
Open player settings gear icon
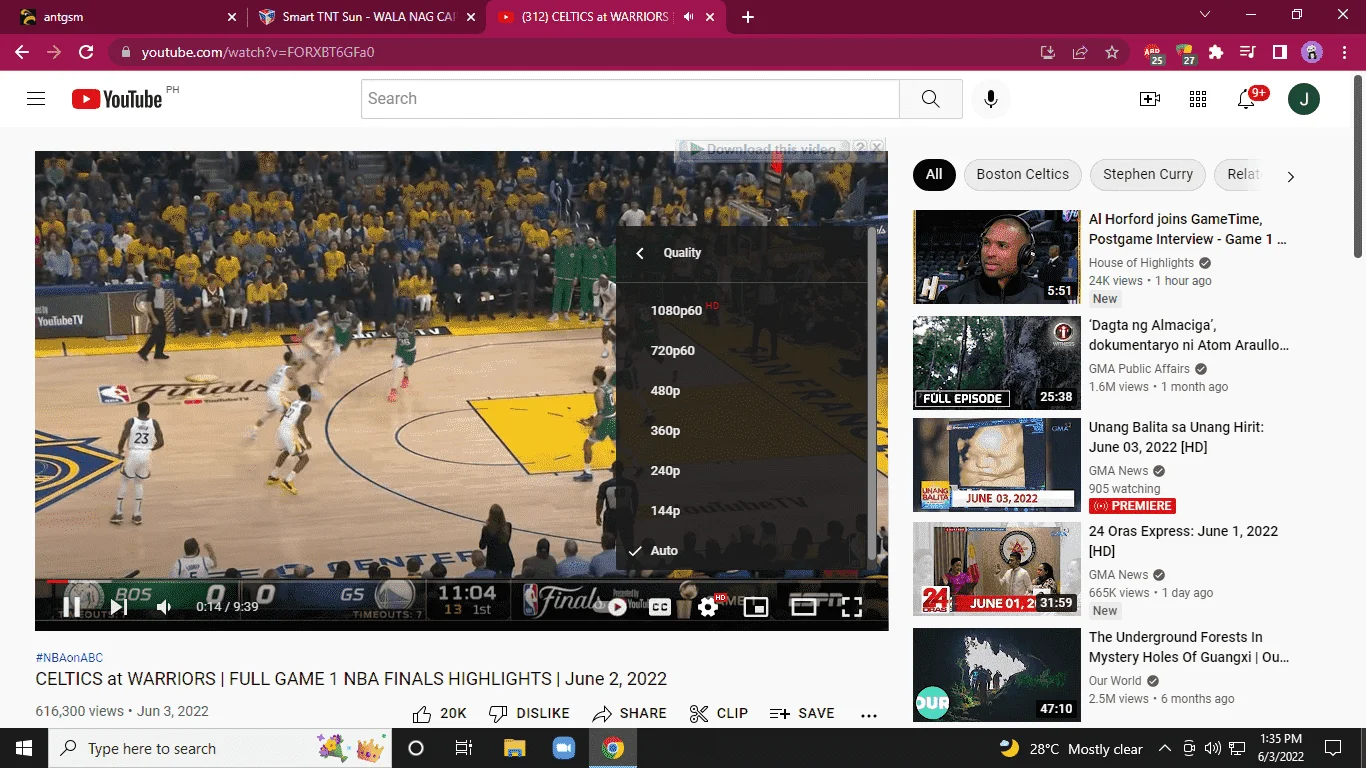coord(708,606)
